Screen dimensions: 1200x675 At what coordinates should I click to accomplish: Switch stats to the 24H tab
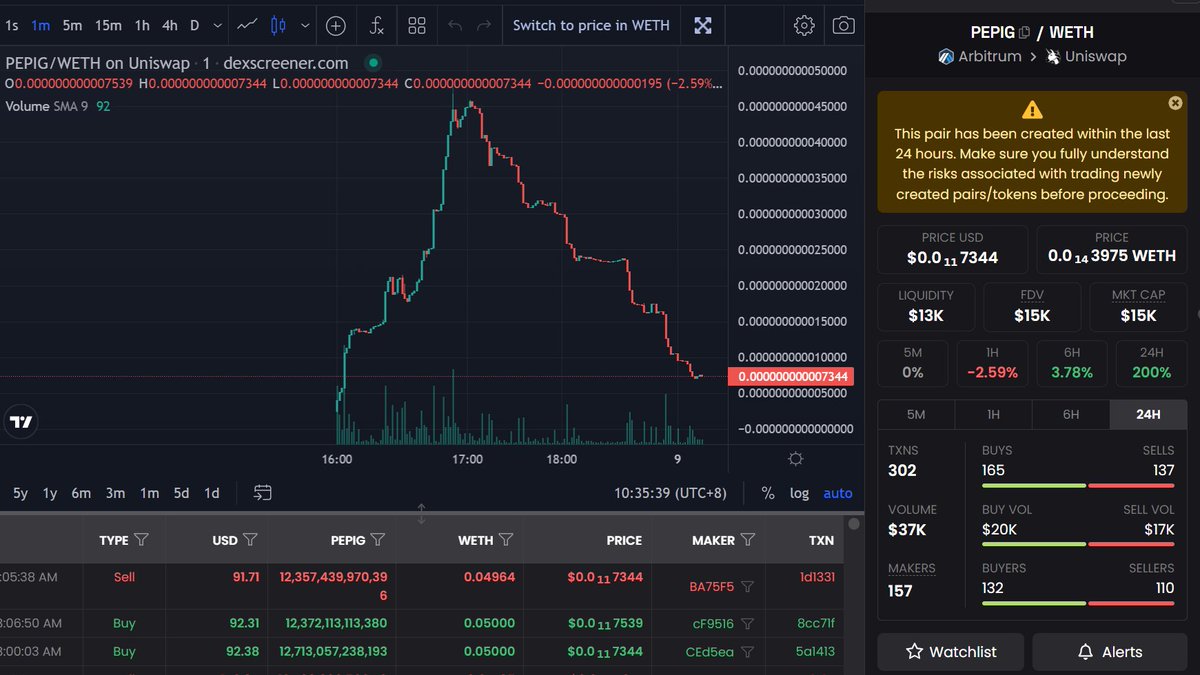(x=1148, y=414)
